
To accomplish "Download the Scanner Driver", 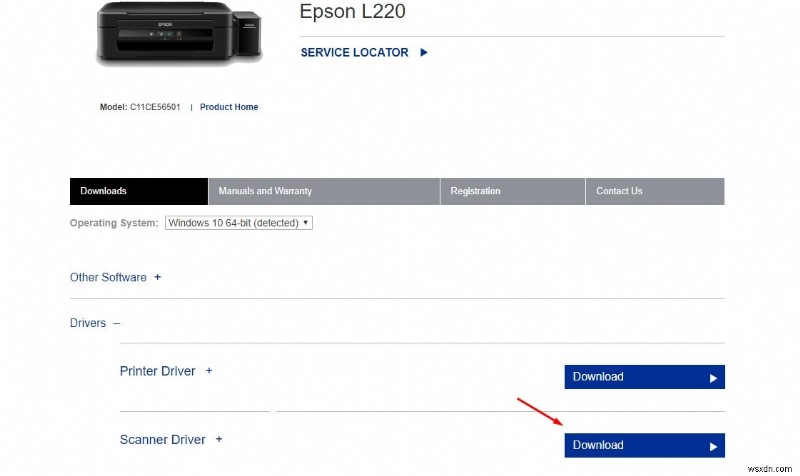I will pyautogui.click(x=644, y=445).
